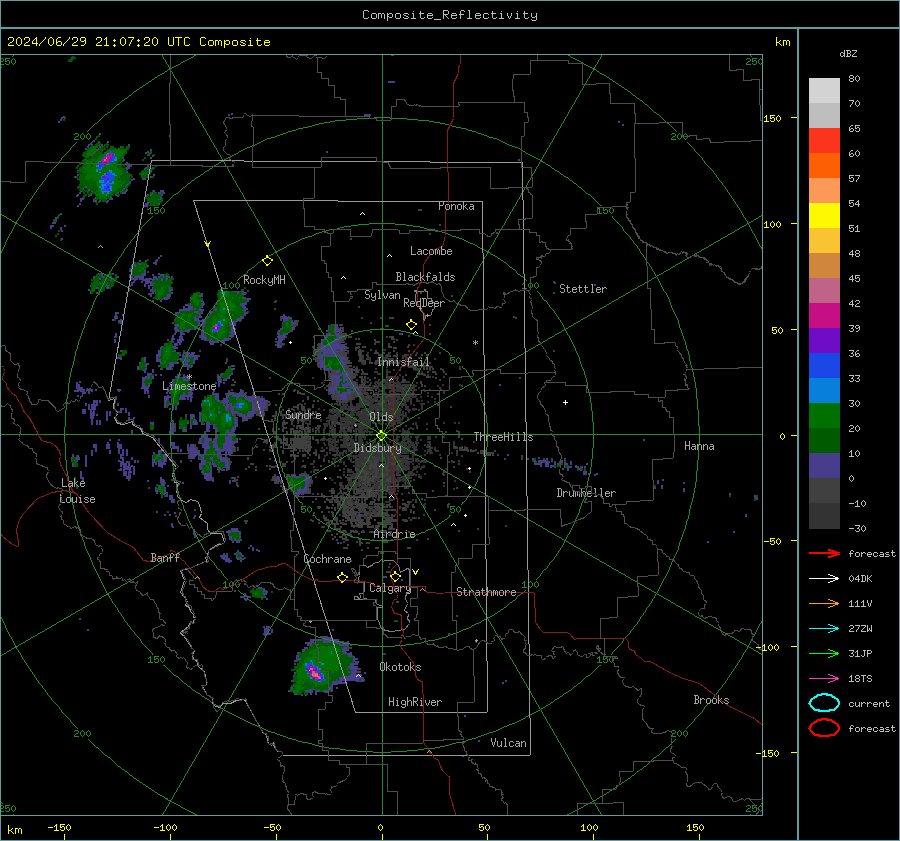Click the Drumheller label
The height and width of the screenshot is (841, 900).
pyautogui.click(x=586, y=493)
